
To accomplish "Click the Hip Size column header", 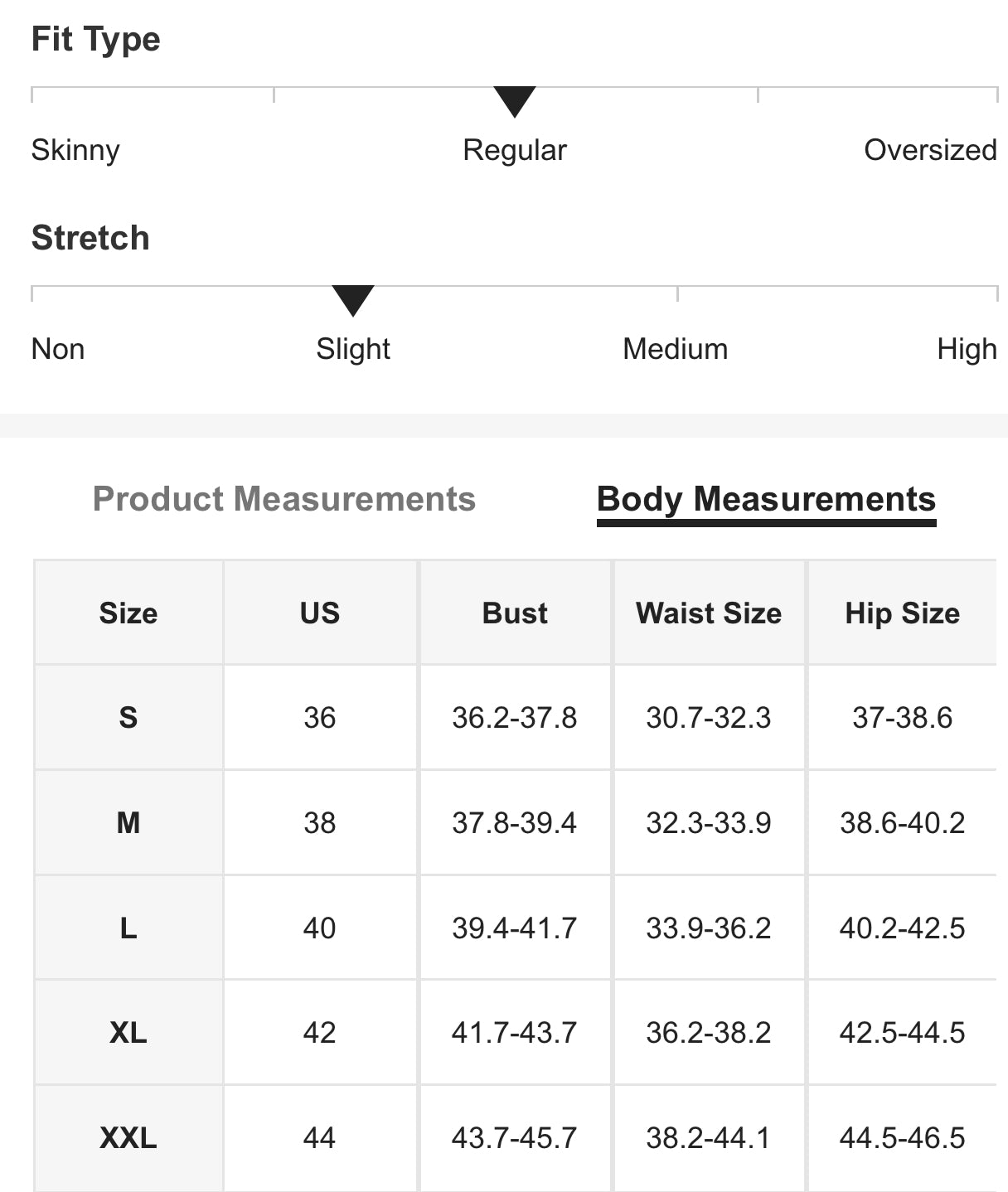I will point(902,613).
